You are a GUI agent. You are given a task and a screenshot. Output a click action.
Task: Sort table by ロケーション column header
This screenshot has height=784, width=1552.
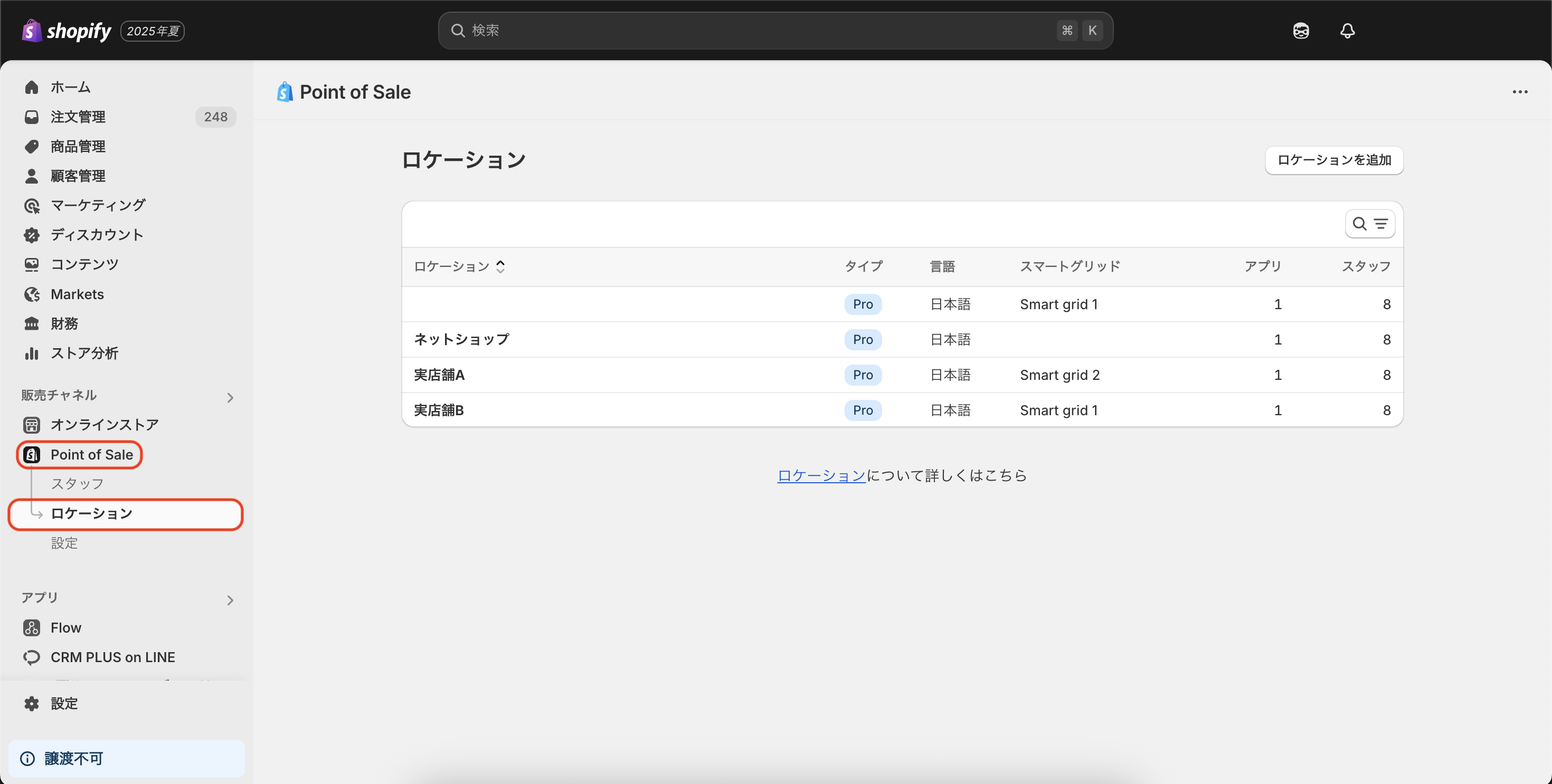tap(459, 266)
